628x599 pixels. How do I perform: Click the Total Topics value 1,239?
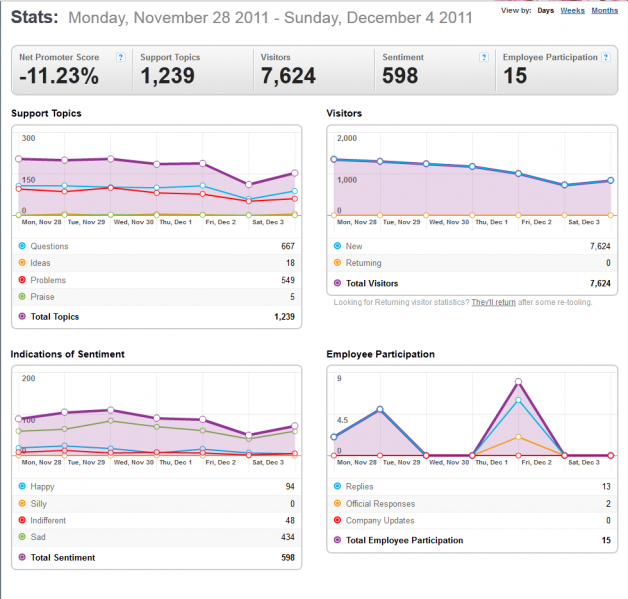(x=284, y=317)
